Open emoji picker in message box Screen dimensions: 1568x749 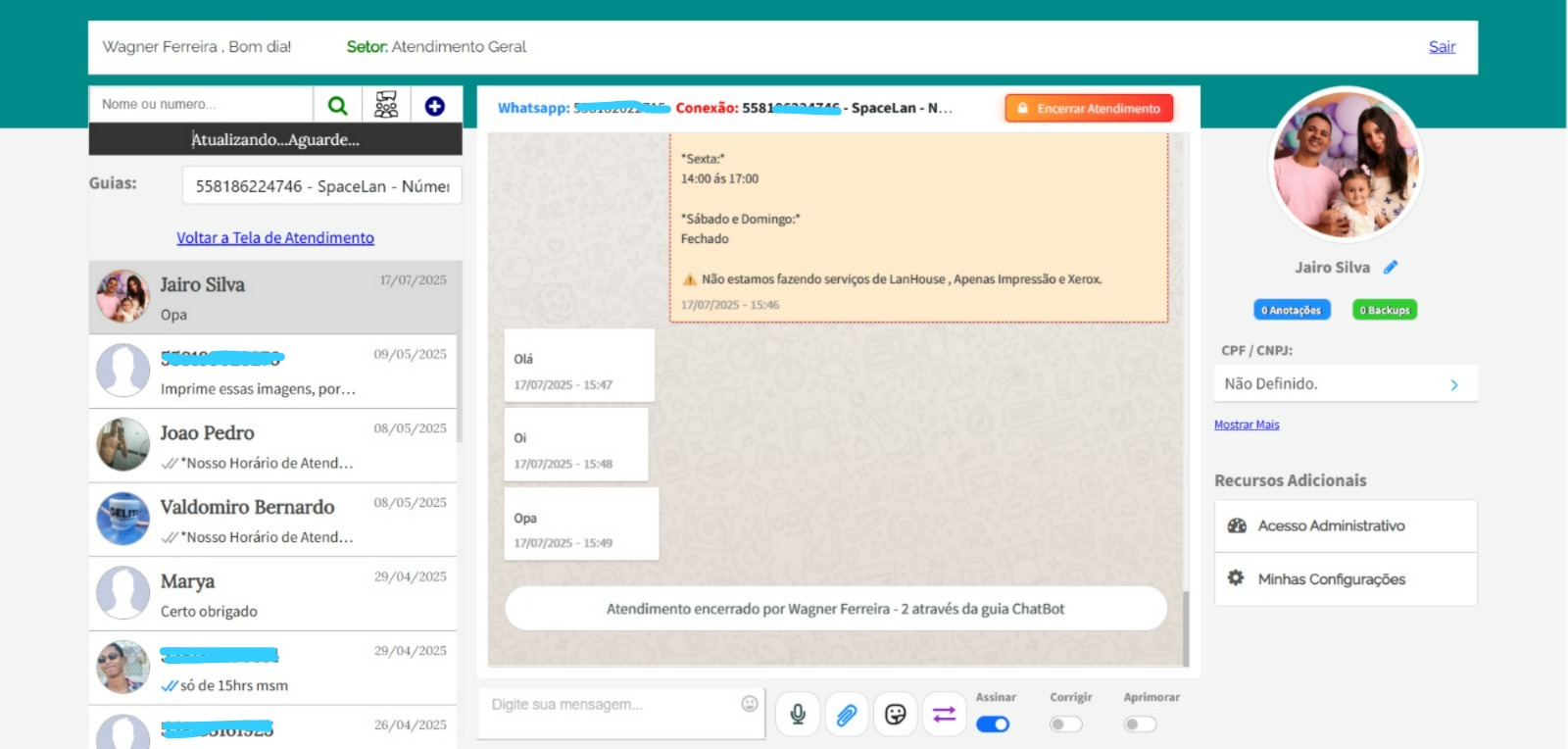[750, 704]
